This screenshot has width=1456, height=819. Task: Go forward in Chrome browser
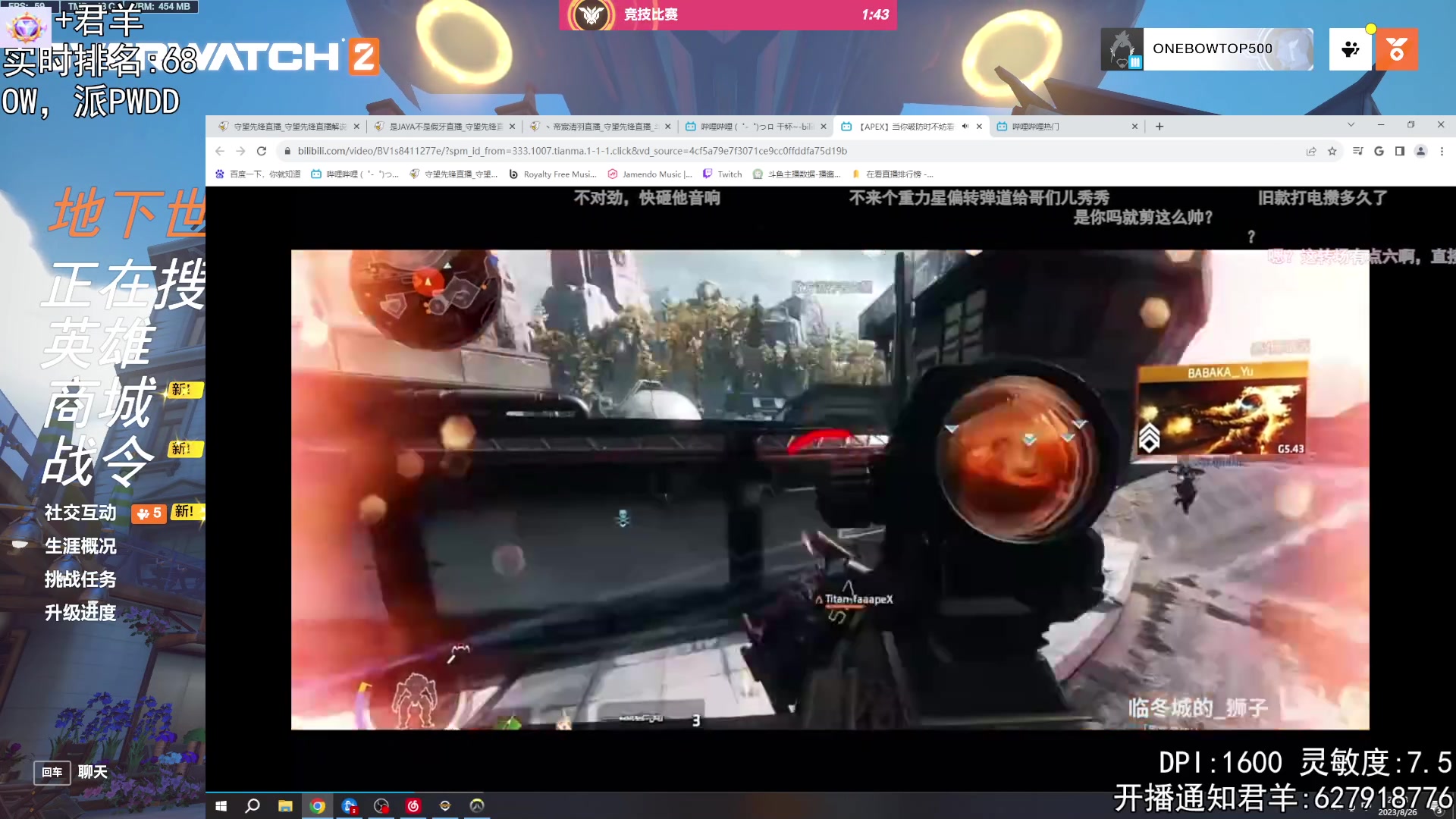pos(240,151)
